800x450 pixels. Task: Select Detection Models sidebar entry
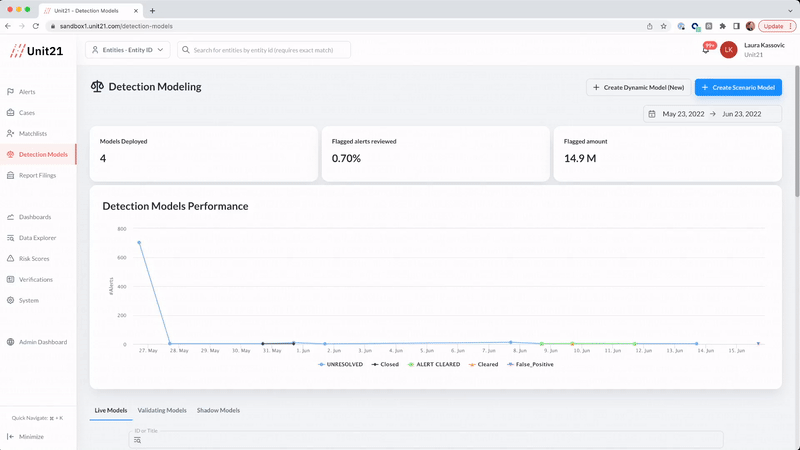click(x=38, y=155)
